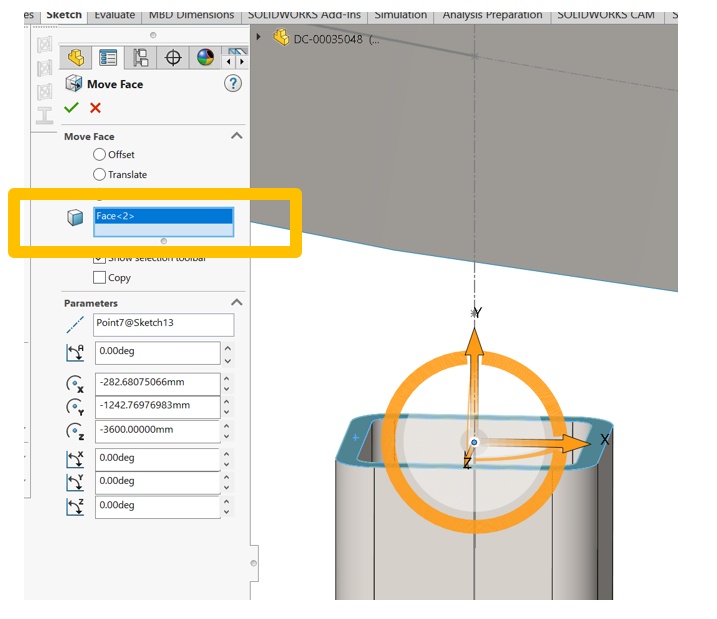Click the structural member I-beam icon in the left toolbar
This screenshot has height=619, width=717.
pos(44,116)
